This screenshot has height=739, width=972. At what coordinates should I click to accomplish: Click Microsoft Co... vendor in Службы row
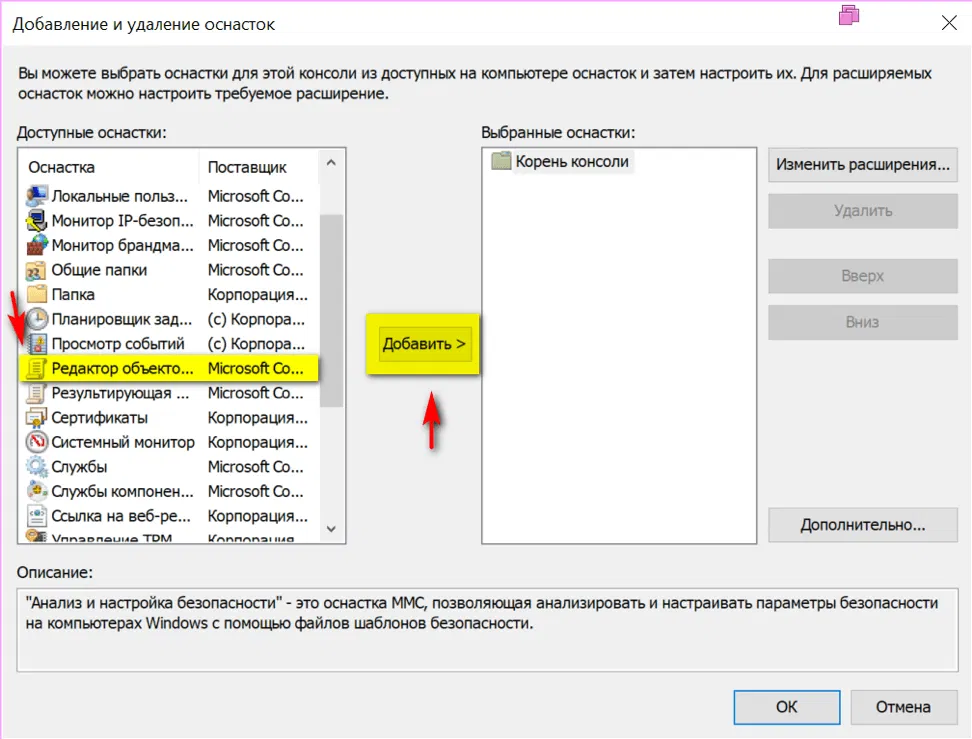255,467
